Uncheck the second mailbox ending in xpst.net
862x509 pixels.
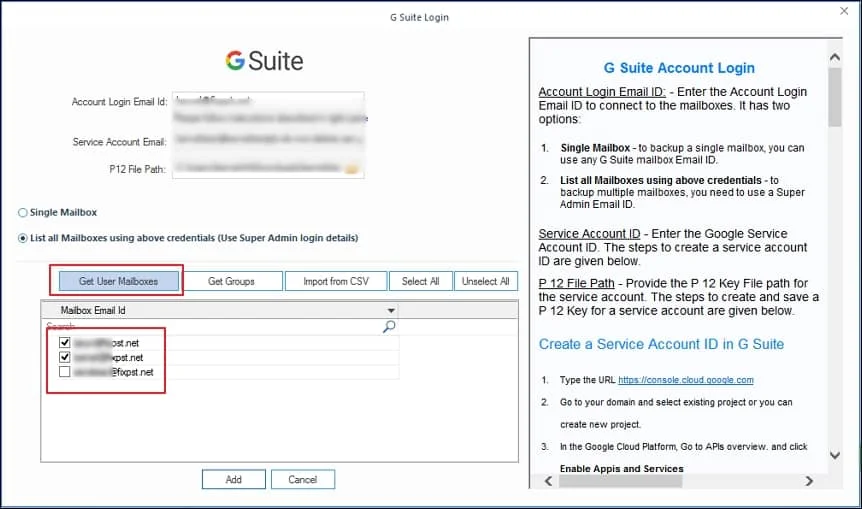(64, 357)
